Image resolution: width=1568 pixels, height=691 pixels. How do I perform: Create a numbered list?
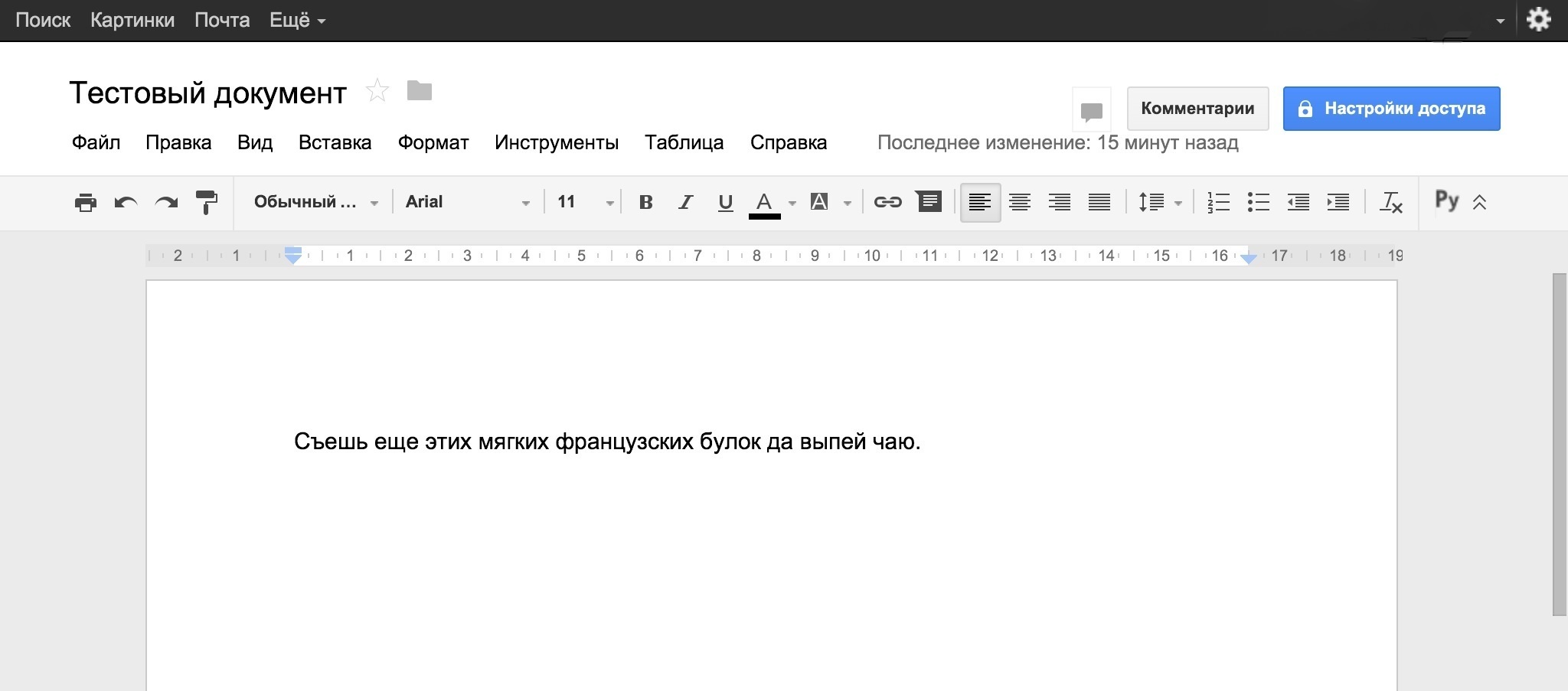(1218, 202)
